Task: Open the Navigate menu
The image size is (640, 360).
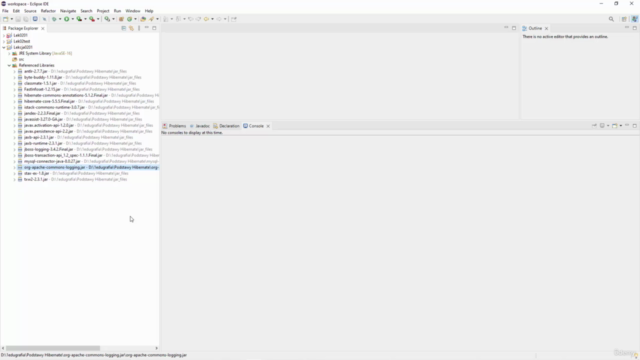Action: coord(68,11)
